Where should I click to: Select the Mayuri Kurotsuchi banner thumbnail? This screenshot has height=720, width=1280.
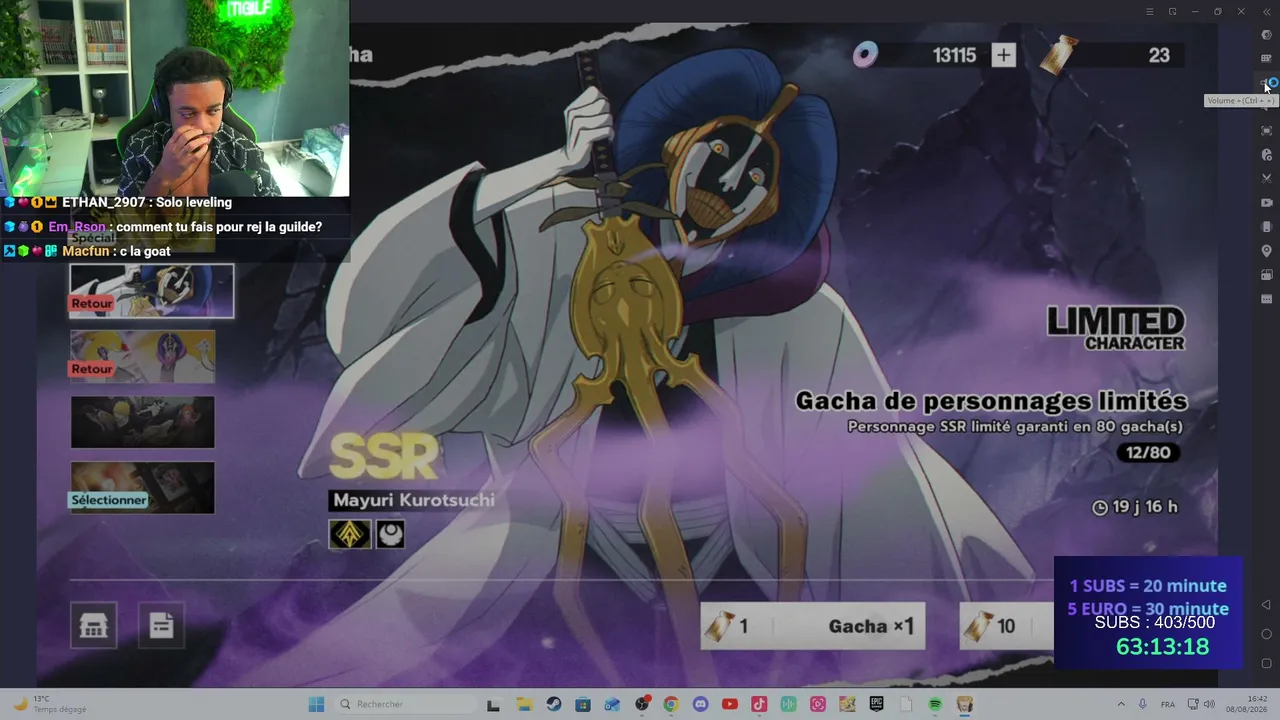[x=151, y=291]
